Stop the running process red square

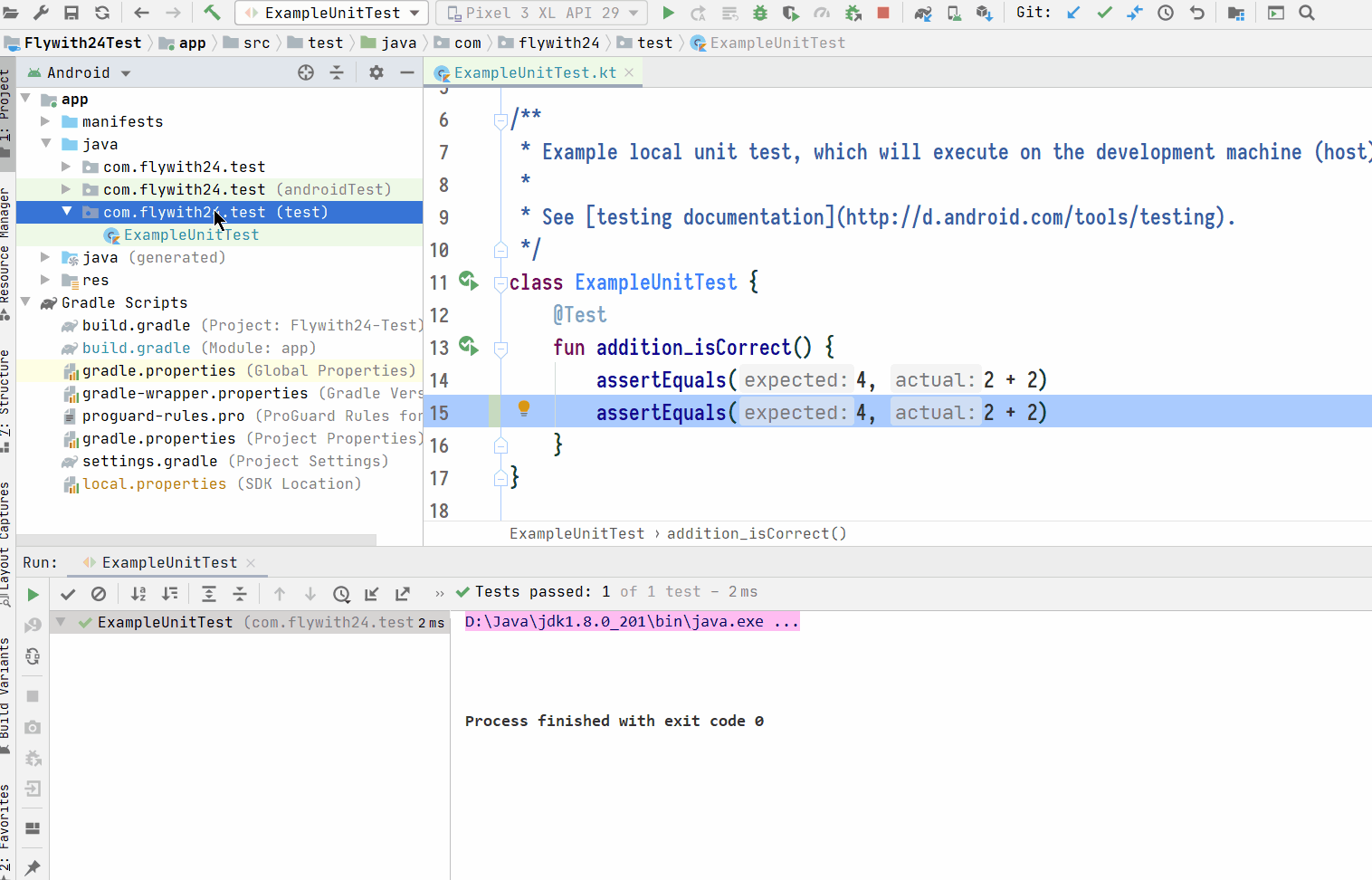tap(883, 13)
